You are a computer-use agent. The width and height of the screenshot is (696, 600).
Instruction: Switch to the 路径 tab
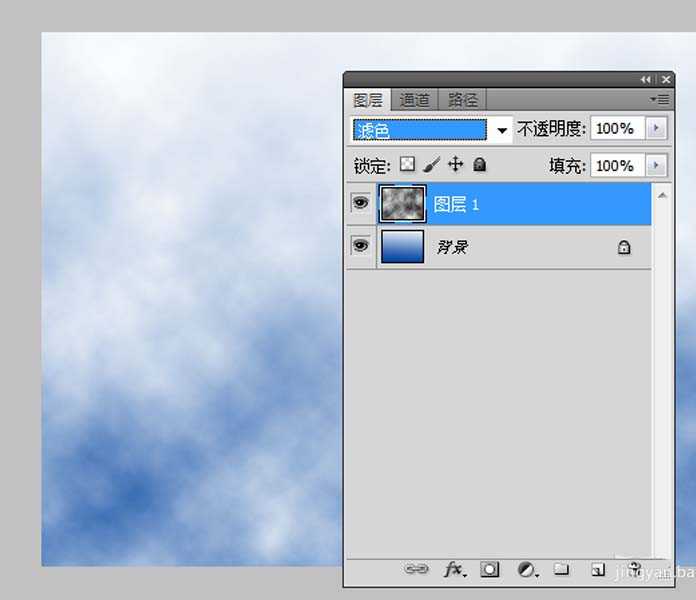click(x=462, y=100)
